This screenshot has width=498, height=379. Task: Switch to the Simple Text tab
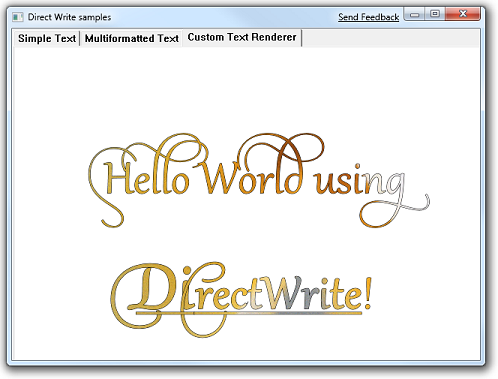(x=47, y=38)
